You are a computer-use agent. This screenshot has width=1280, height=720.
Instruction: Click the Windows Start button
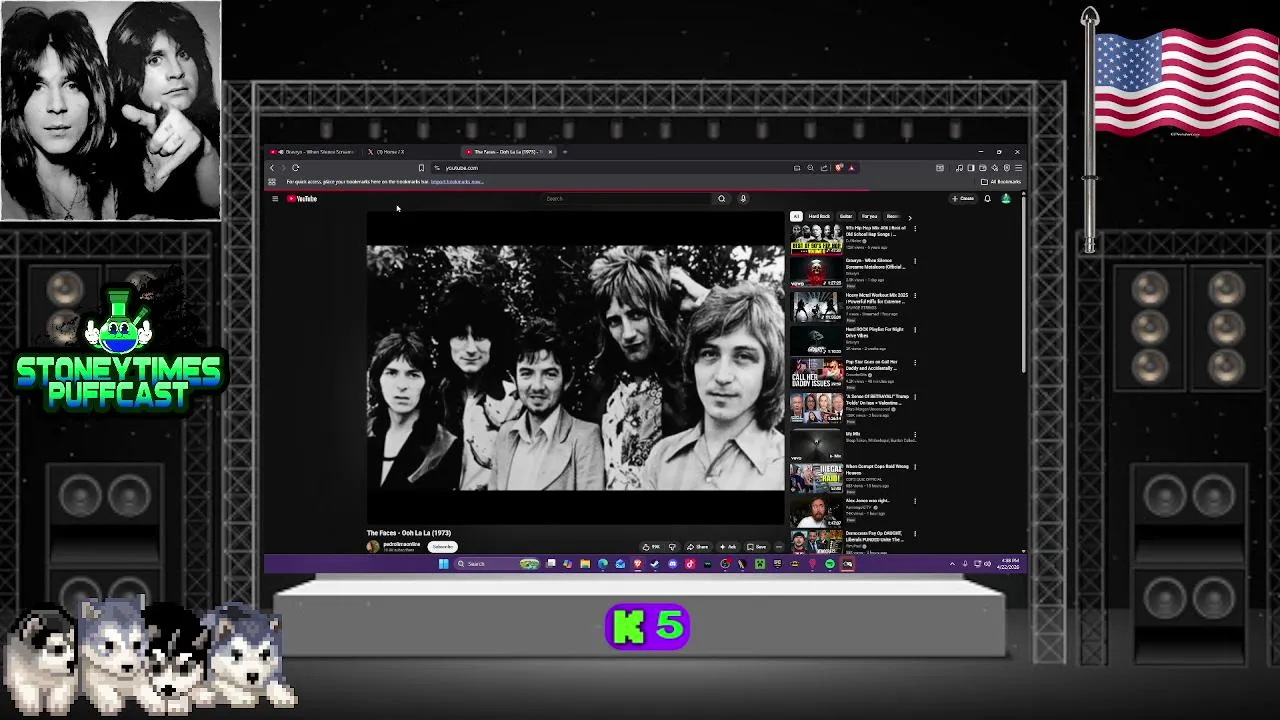pos(443,564)
